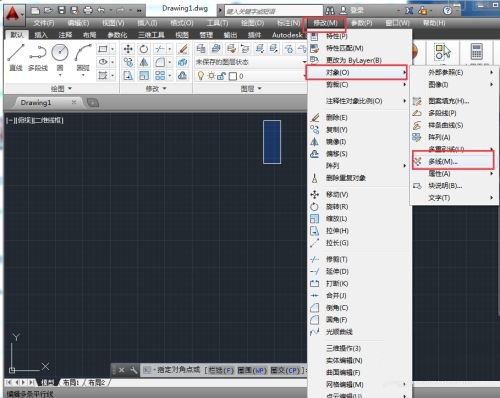Toggle the layer lock padlock icon

click(x=221, y=76)
